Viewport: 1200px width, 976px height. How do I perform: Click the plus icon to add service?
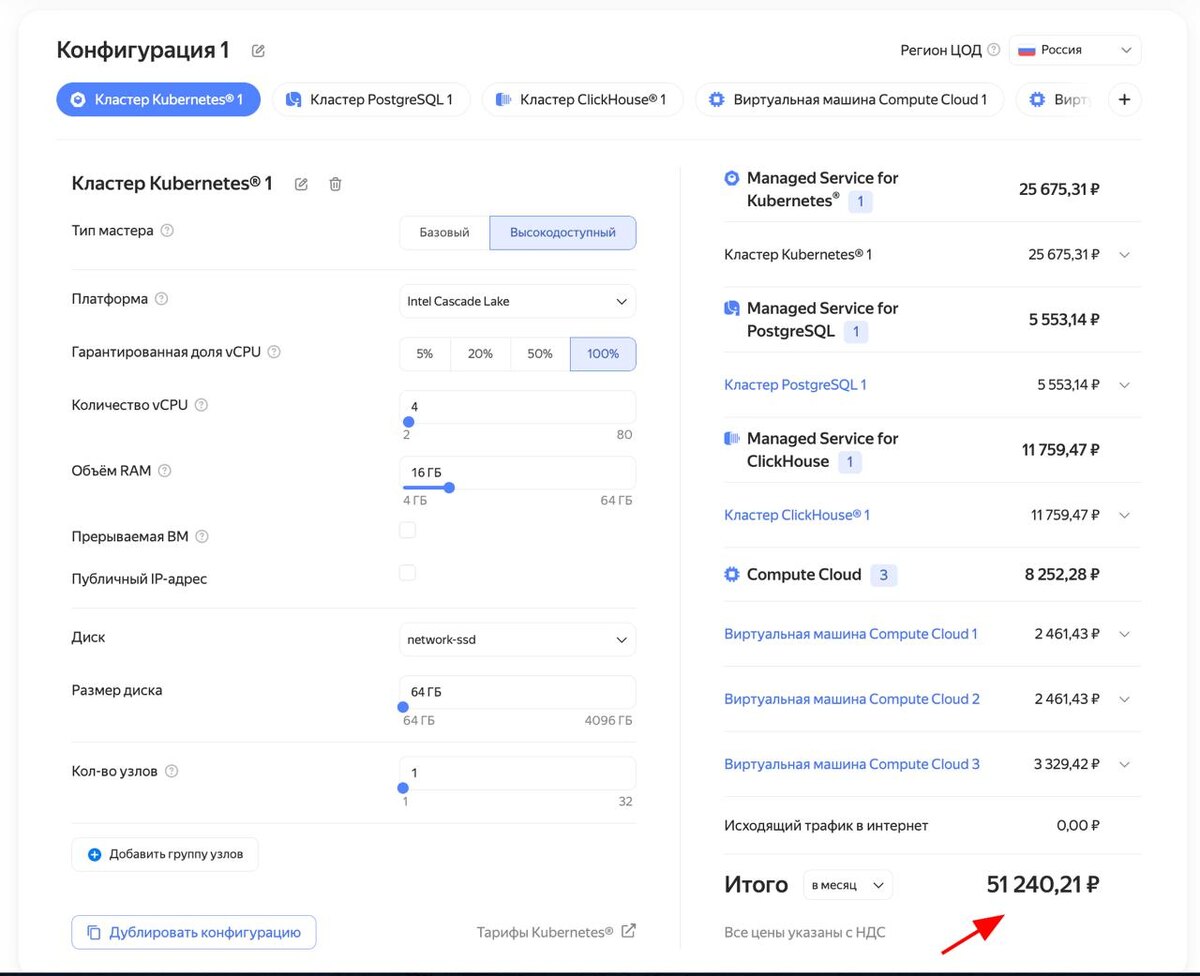(x=1125, y=100)
